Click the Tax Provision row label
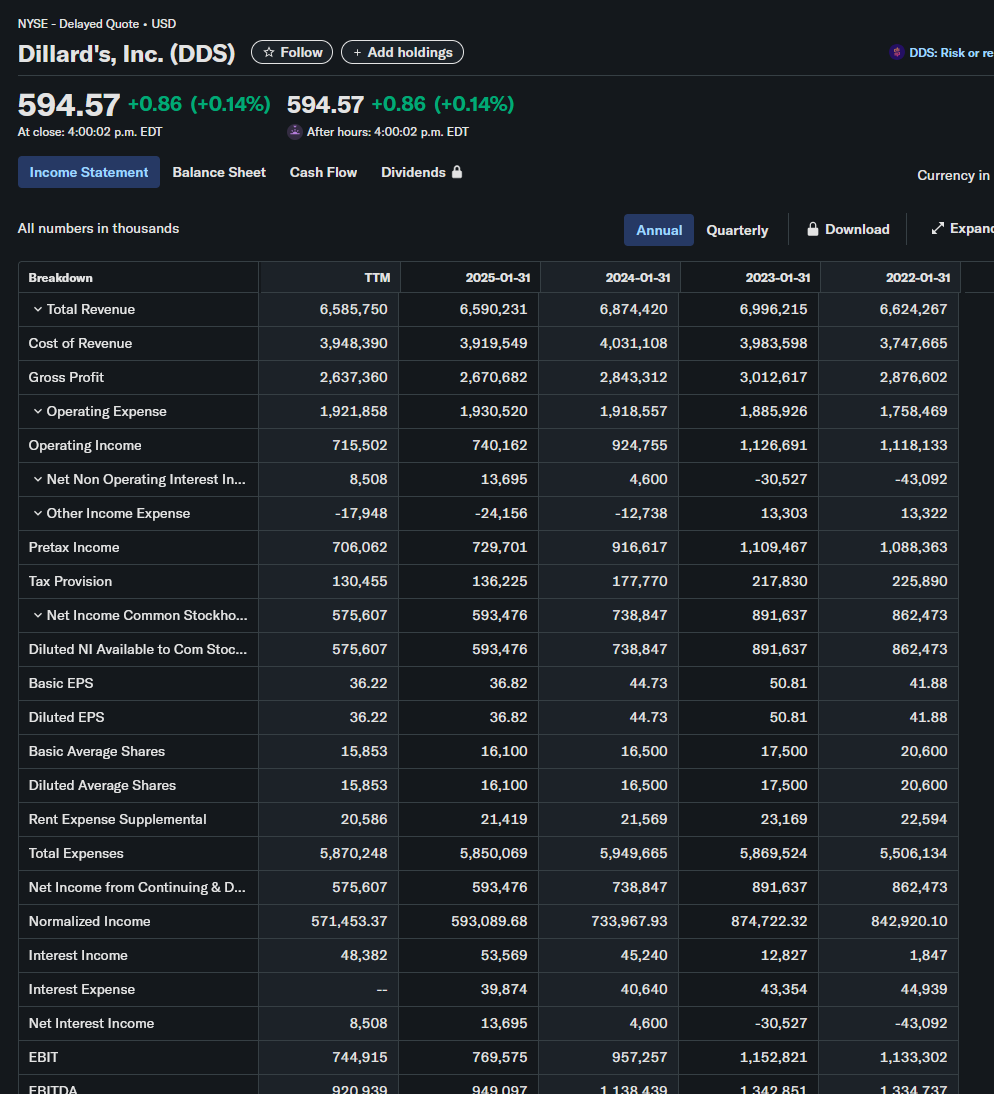994x1094 pixels. [70, 581]
